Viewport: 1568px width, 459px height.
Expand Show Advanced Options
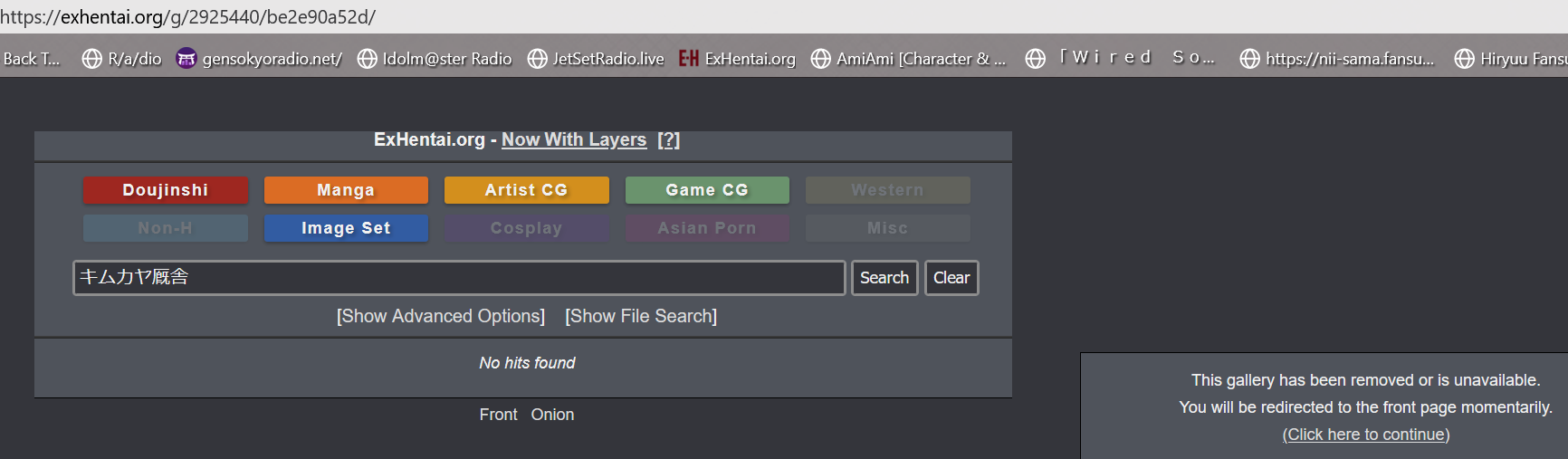point(441,316)
